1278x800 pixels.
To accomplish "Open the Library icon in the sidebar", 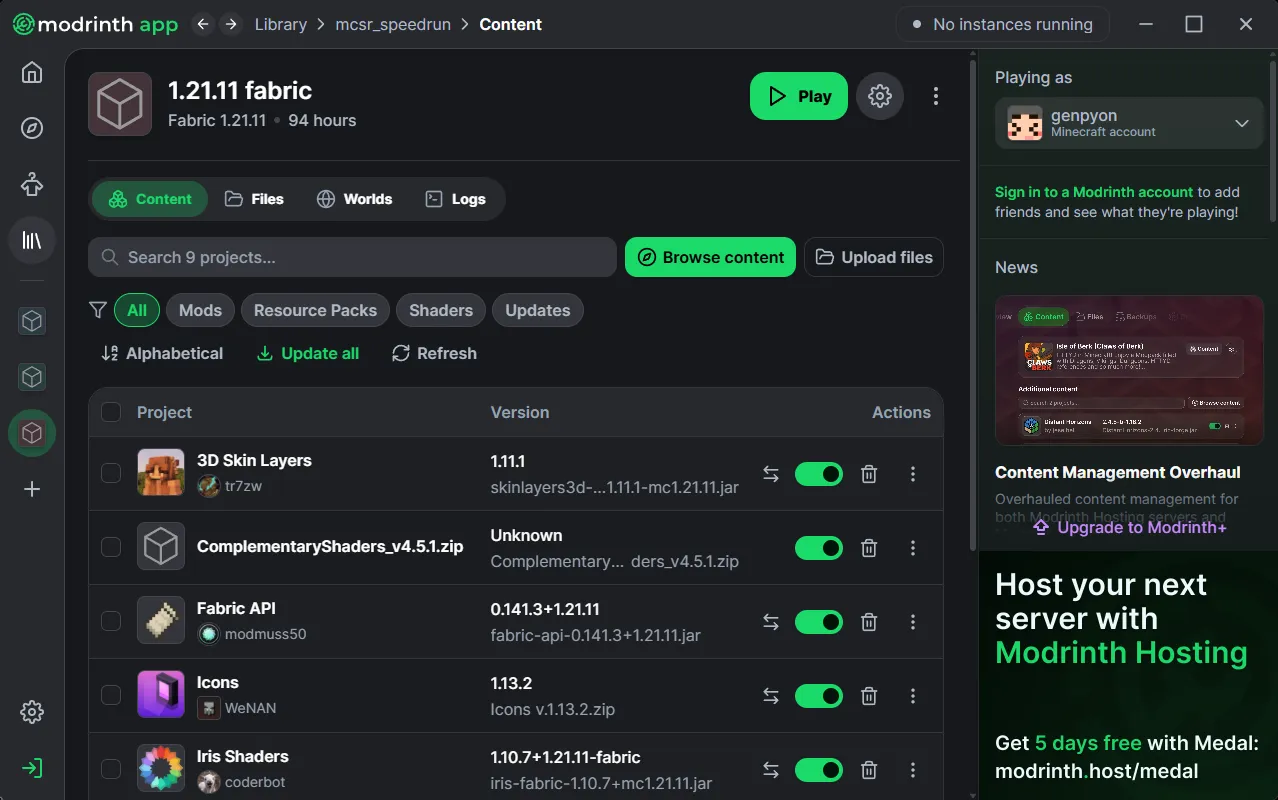I will coord(32,240).
